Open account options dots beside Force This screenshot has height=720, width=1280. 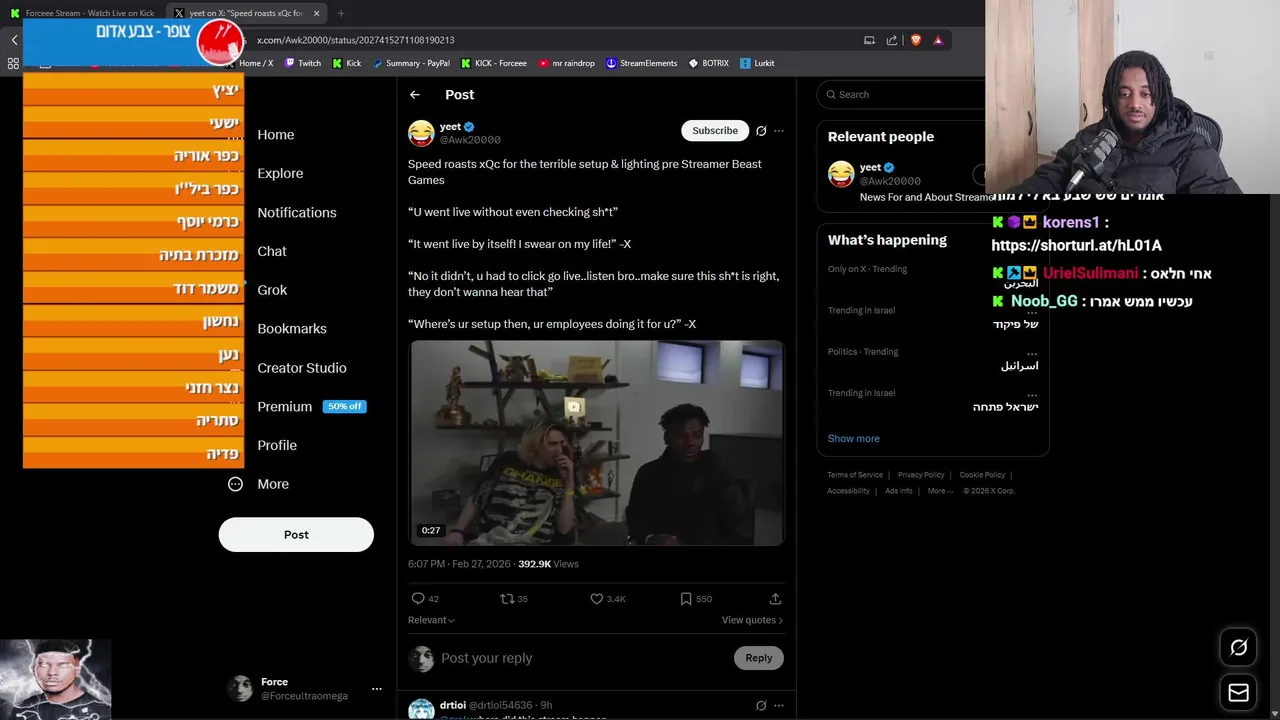377,689
